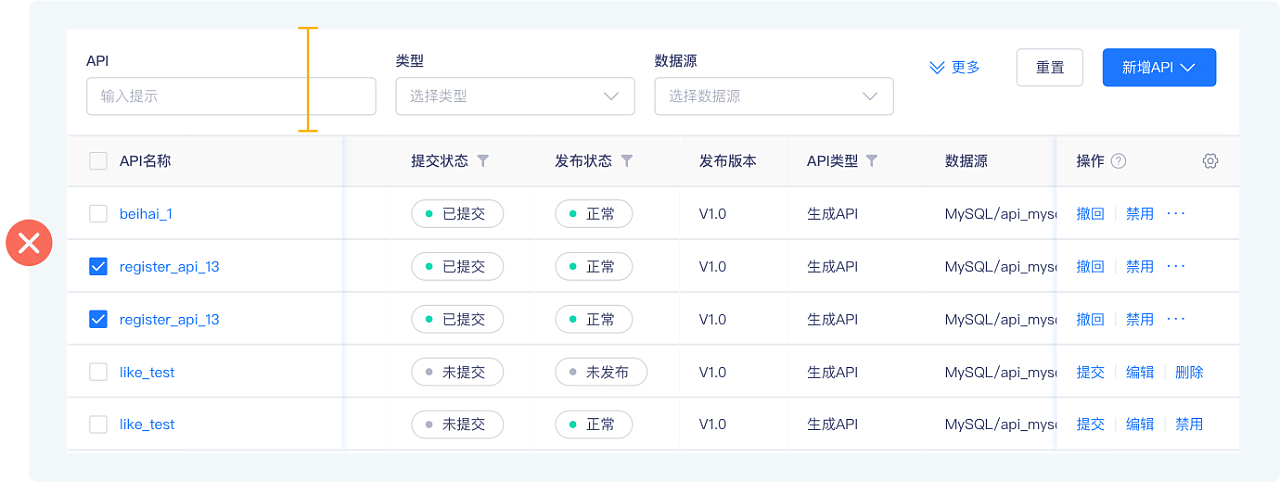Open the 选择数据源 dropdown
The height and width of the screenshot is (482, 1280).
[773, 96]
